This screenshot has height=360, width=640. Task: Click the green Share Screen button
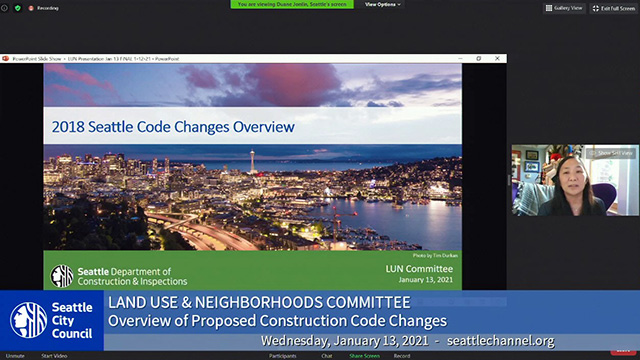click(x=364, y=356)
